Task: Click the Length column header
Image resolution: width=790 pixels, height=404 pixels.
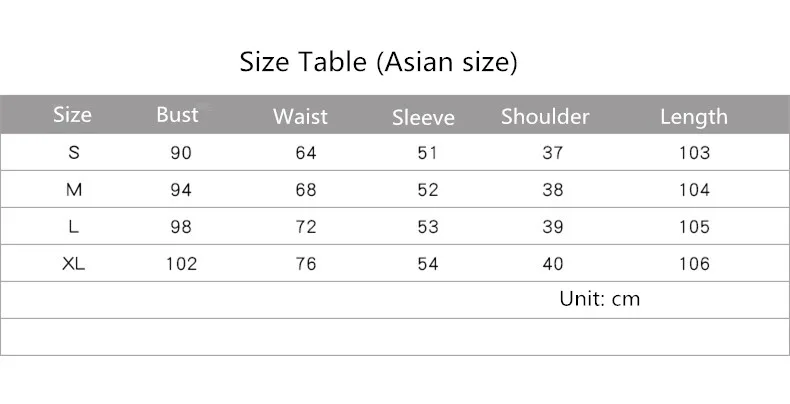Action: click(694, 117)
